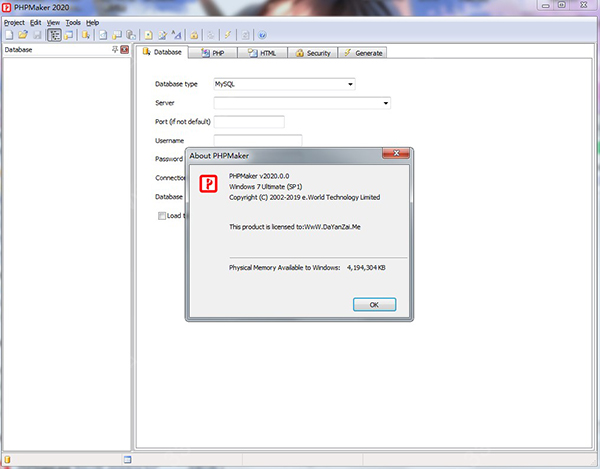Click the Open Project folder icon
600x469 pixels.
coord(21,34)
